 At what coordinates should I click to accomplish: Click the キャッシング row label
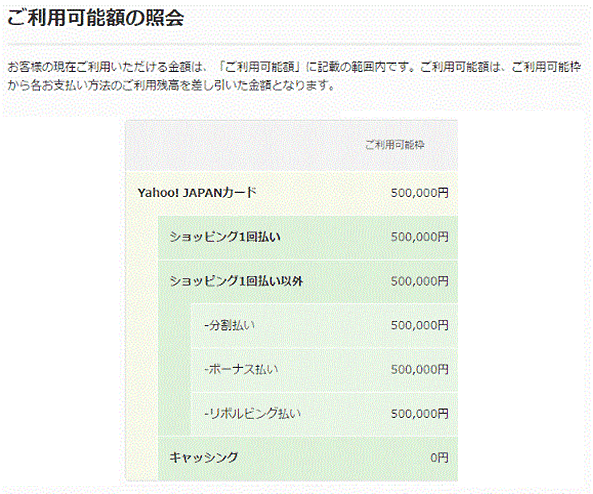point(203,458)
